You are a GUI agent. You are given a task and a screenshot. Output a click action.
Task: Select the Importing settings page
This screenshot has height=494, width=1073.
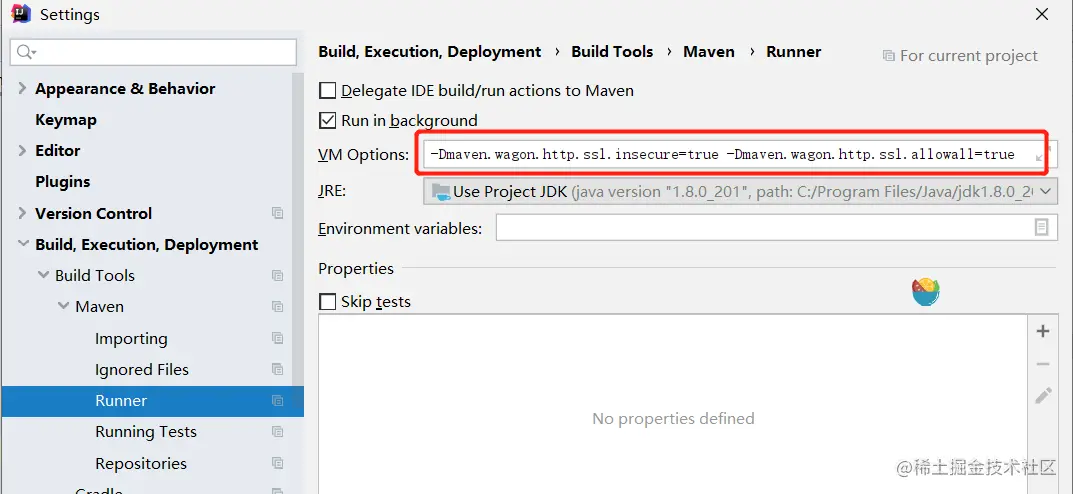coord(131,339)
